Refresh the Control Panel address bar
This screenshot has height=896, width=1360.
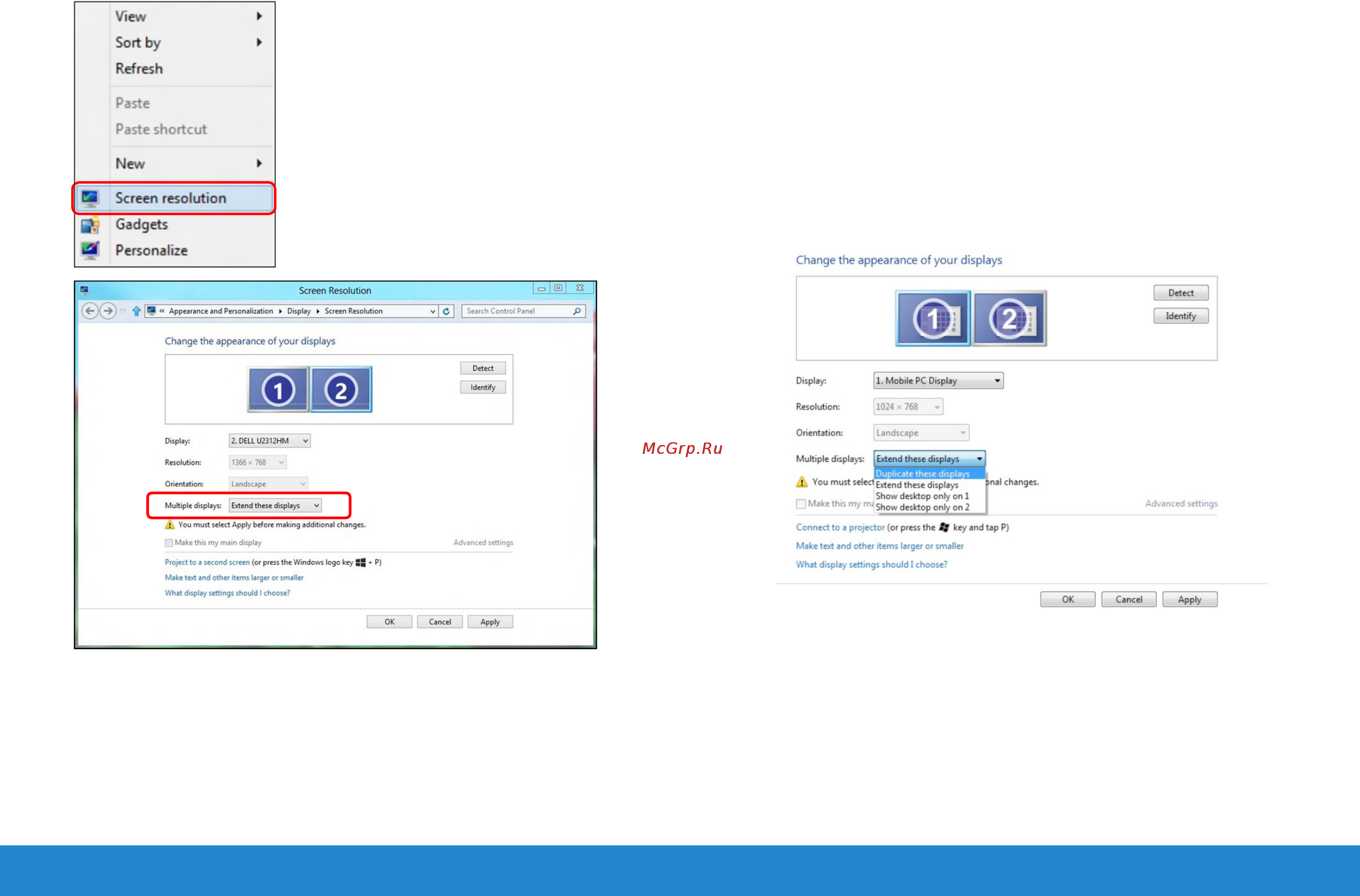tap(446, 311)
